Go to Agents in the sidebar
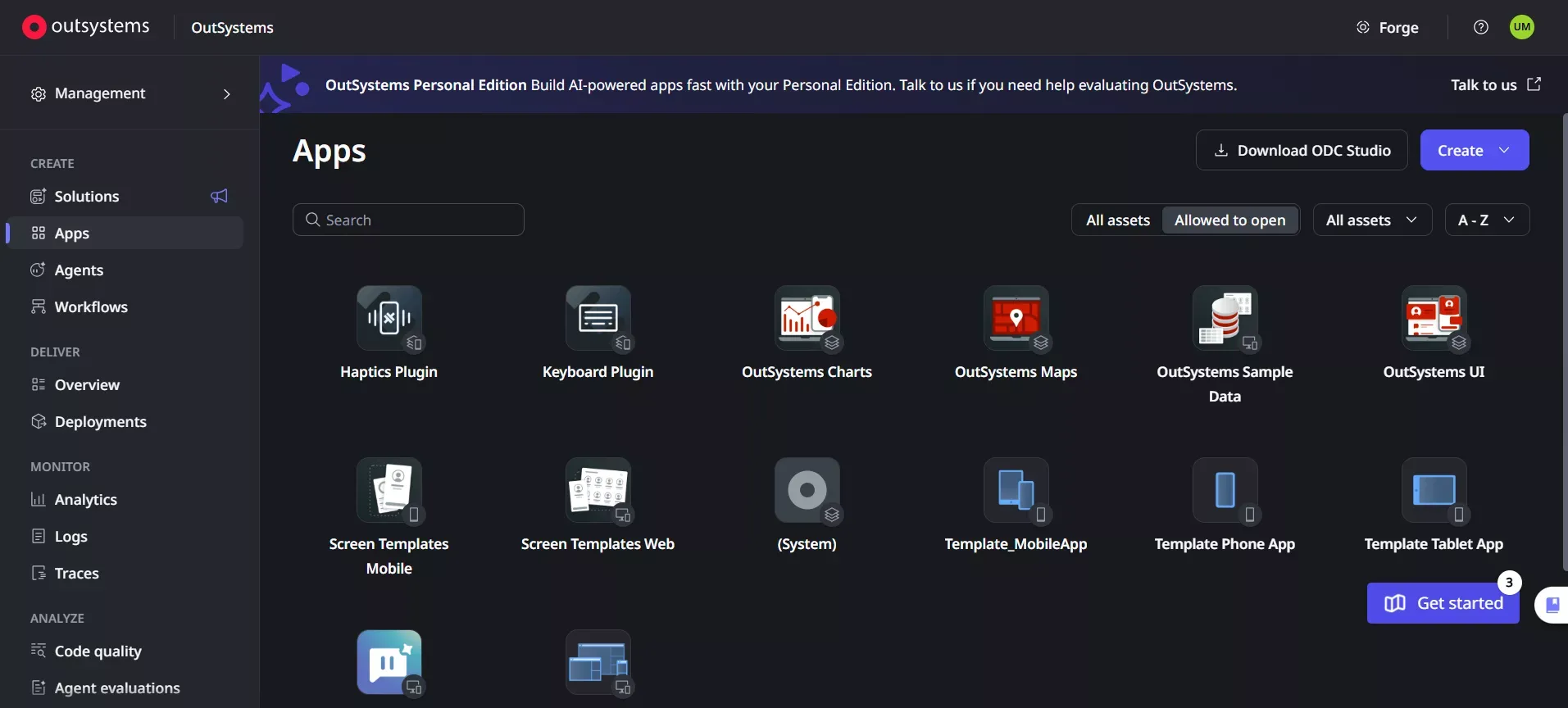 (x=125, y=270)
